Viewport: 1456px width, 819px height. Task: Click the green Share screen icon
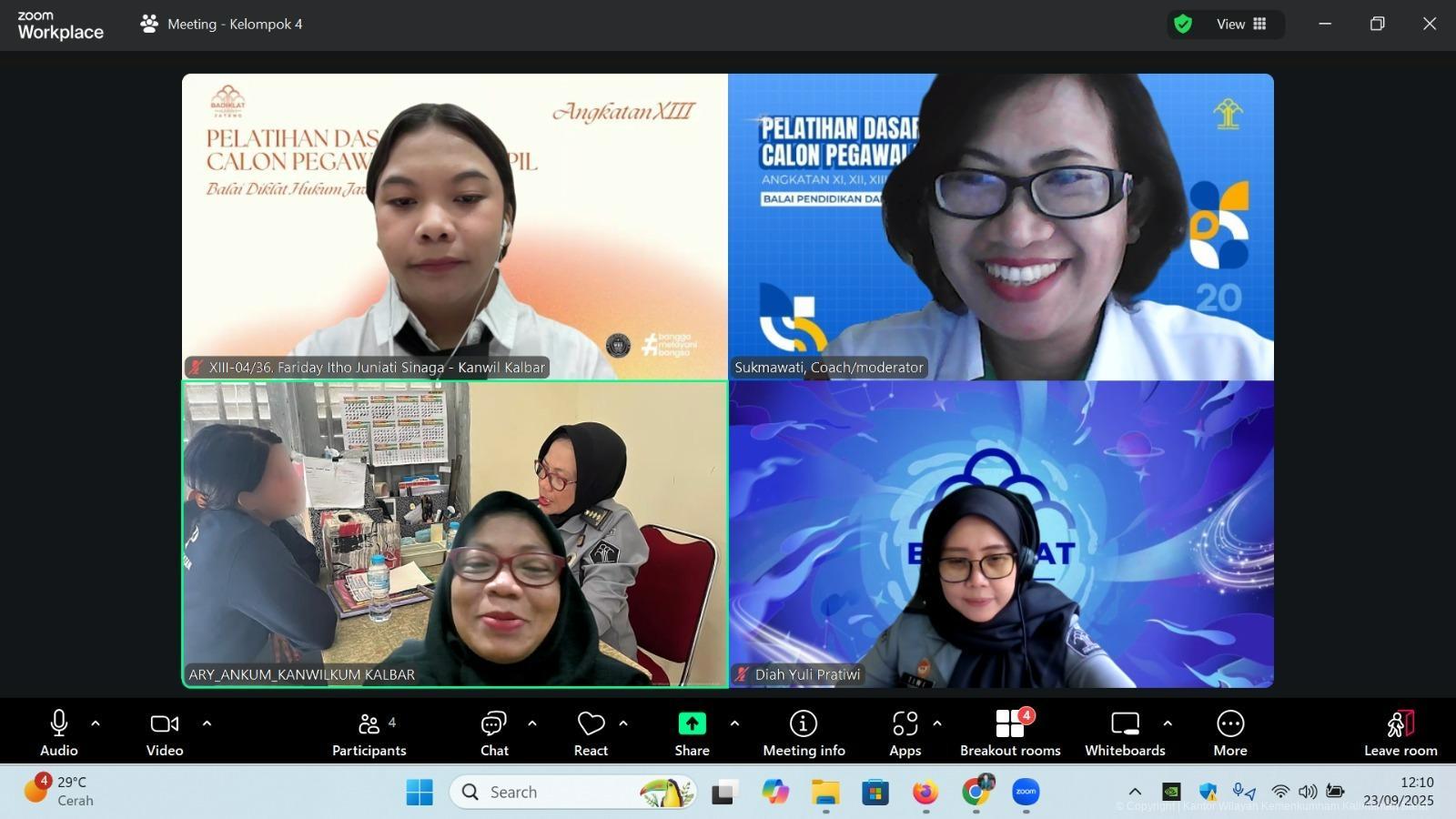coord(691,723)
